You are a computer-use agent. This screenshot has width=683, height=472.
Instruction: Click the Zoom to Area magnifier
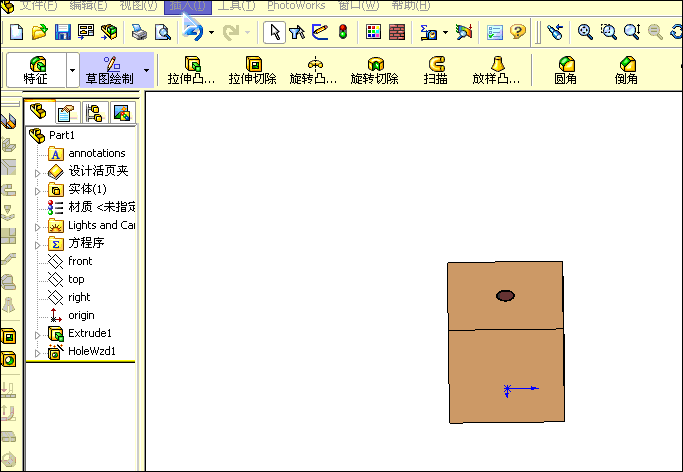pos(609,32)
